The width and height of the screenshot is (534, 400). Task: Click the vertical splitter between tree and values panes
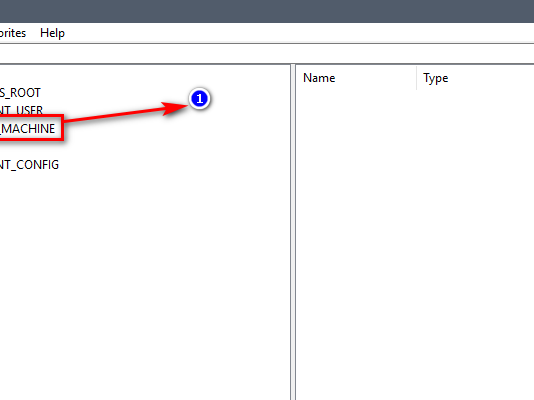tap(293, 231)
